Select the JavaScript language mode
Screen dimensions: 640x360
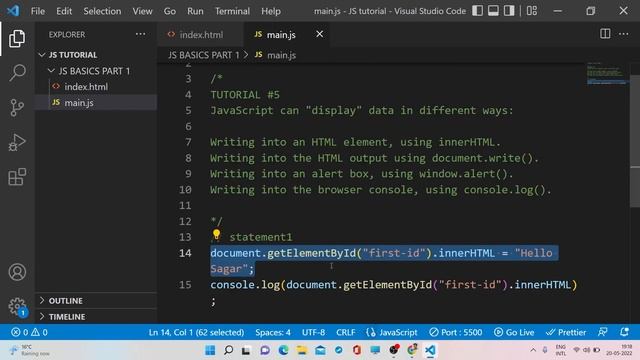[x=392, y=332]
